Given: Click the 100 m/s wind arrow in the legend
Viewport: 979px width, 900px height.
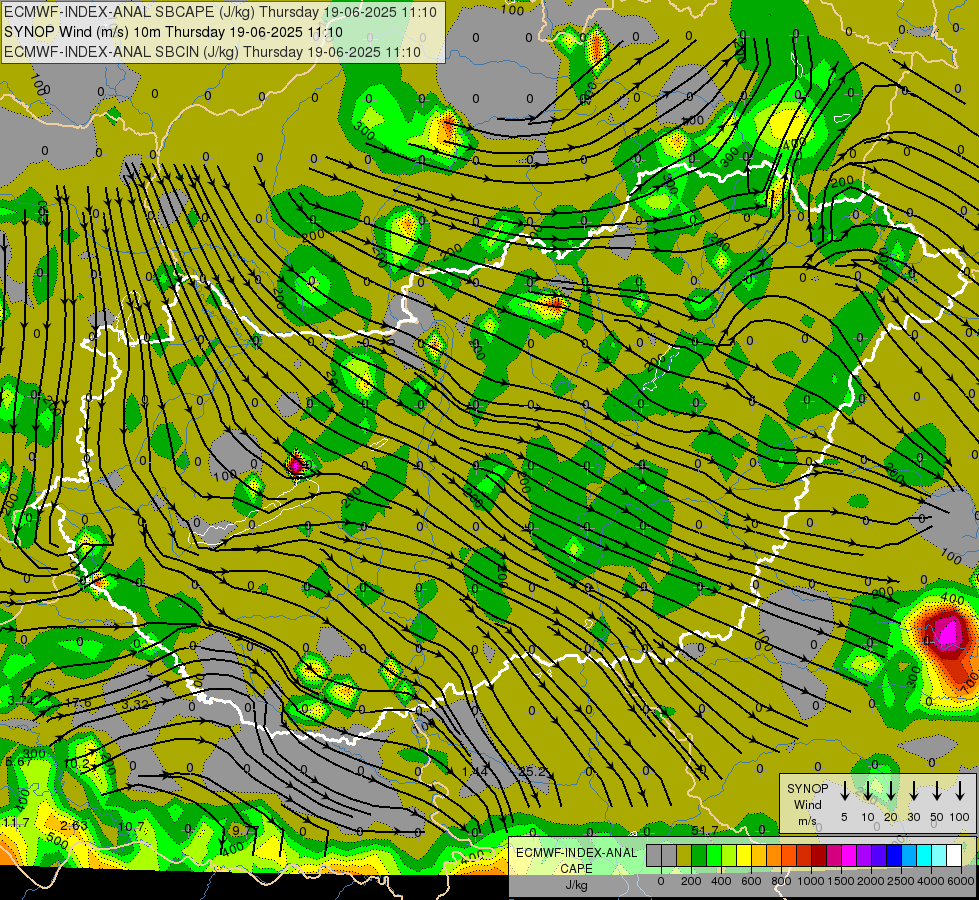Looking at the screenshot, I should [x=960, y=790].
